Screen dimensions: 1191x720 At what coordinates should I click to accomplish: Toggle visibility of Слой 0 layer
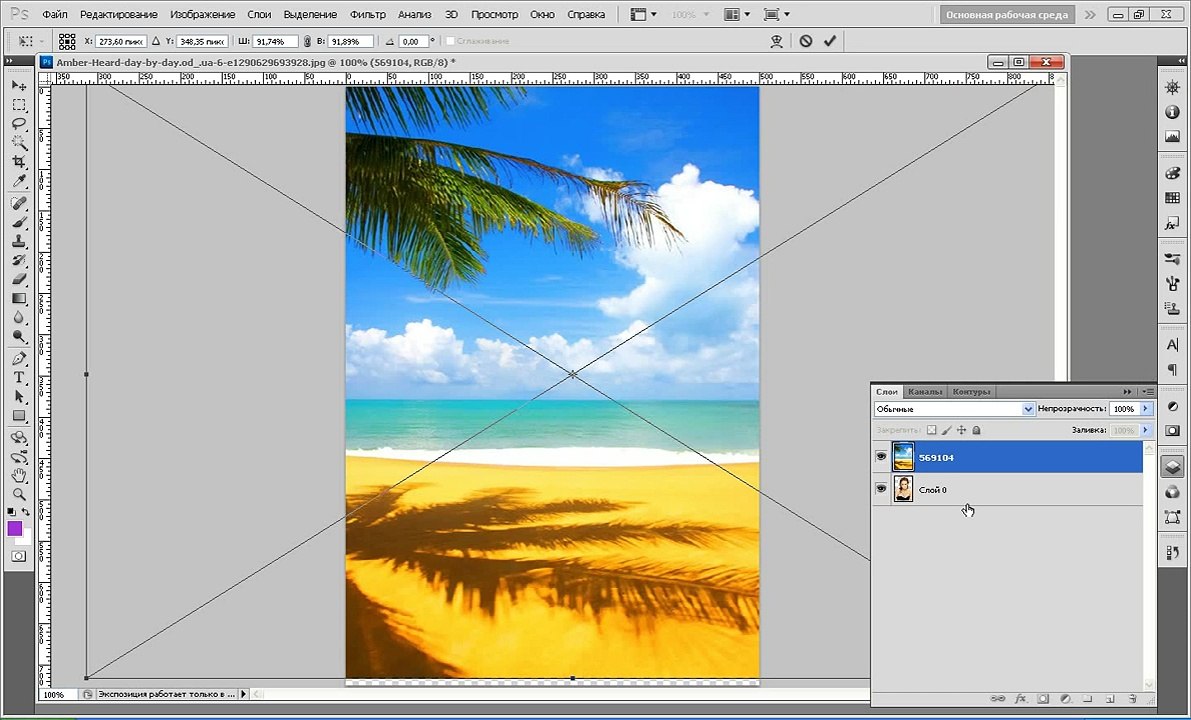pyautogui.click(x=881, y=489)
